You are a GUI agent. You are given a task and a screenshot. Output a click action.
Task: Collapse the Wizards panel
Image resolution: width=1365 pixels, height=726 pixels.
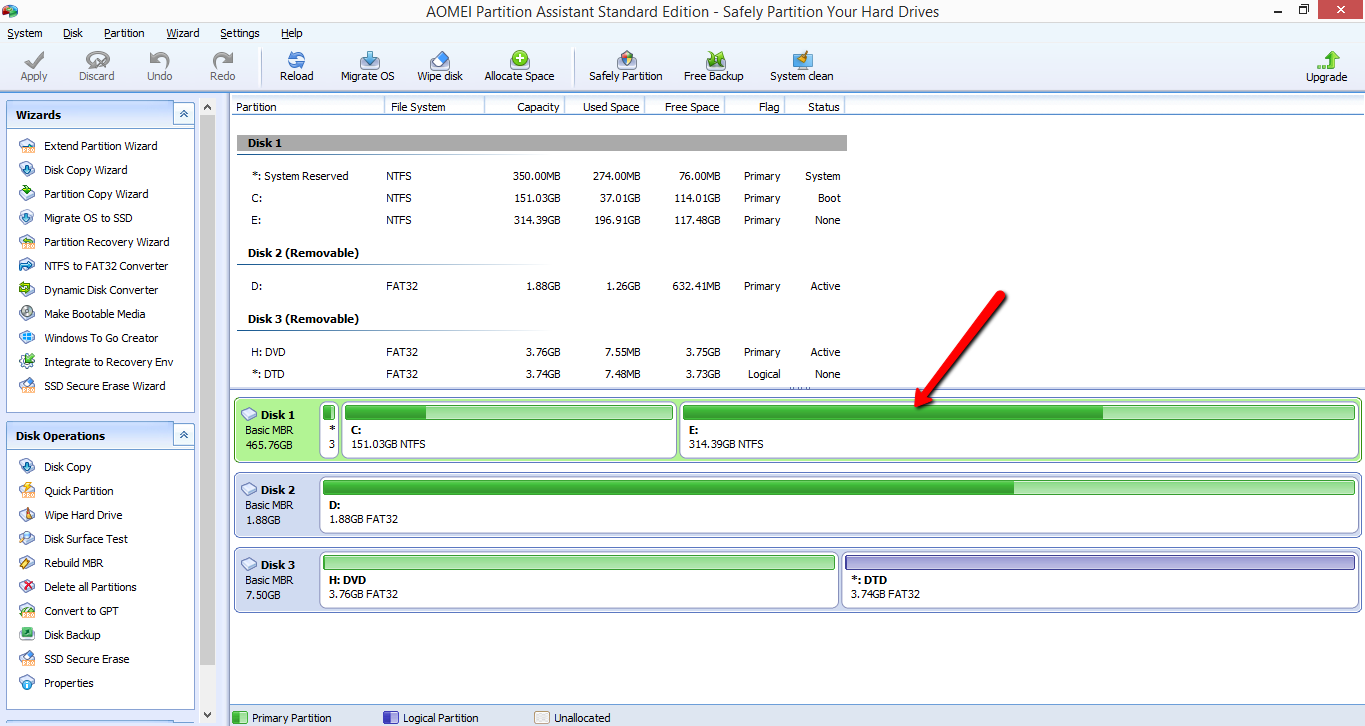183,114
